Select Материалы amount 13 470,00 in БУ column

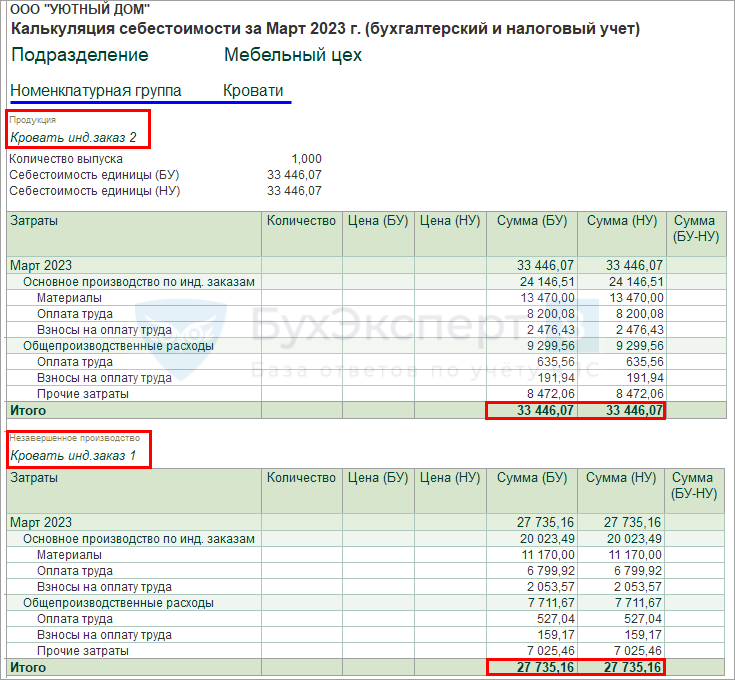click(547, 298)
